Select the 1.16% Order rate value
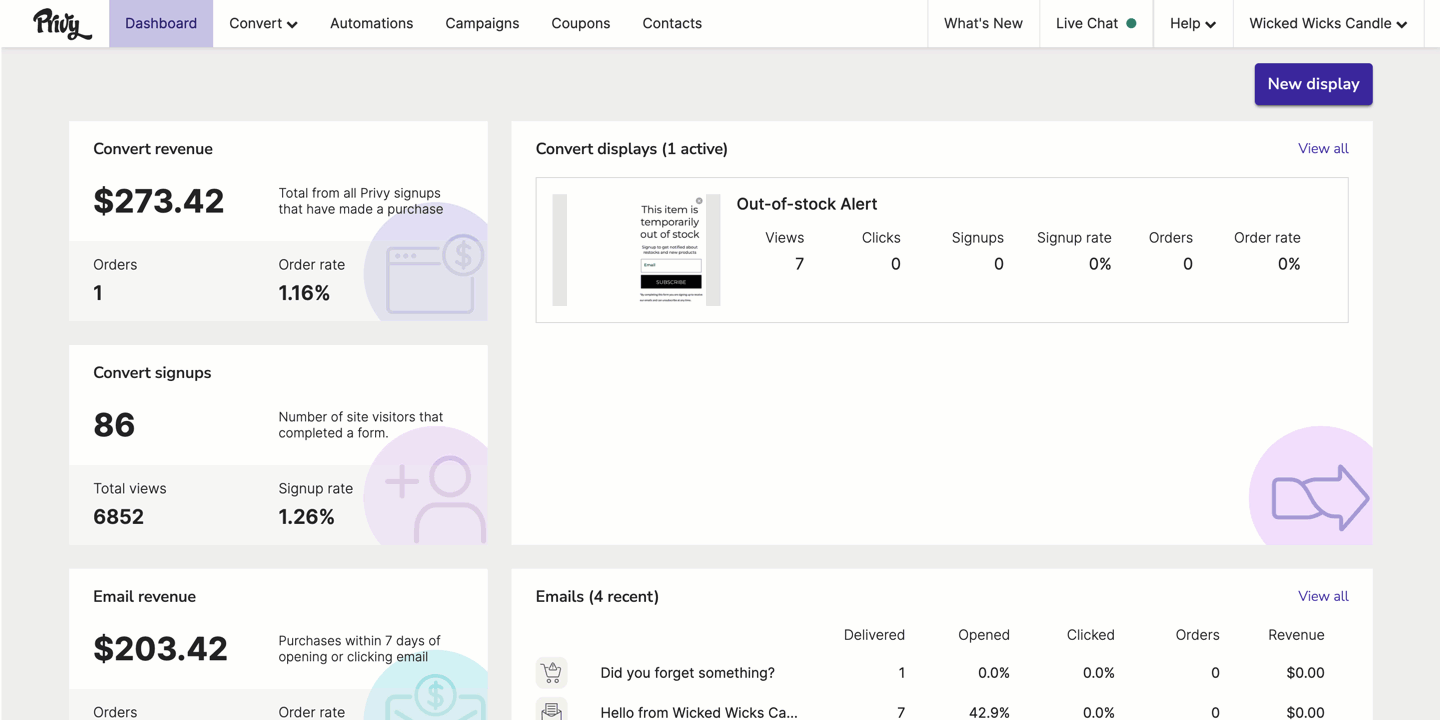This screenshot has width=1440, height=720. tap(304, 293)
